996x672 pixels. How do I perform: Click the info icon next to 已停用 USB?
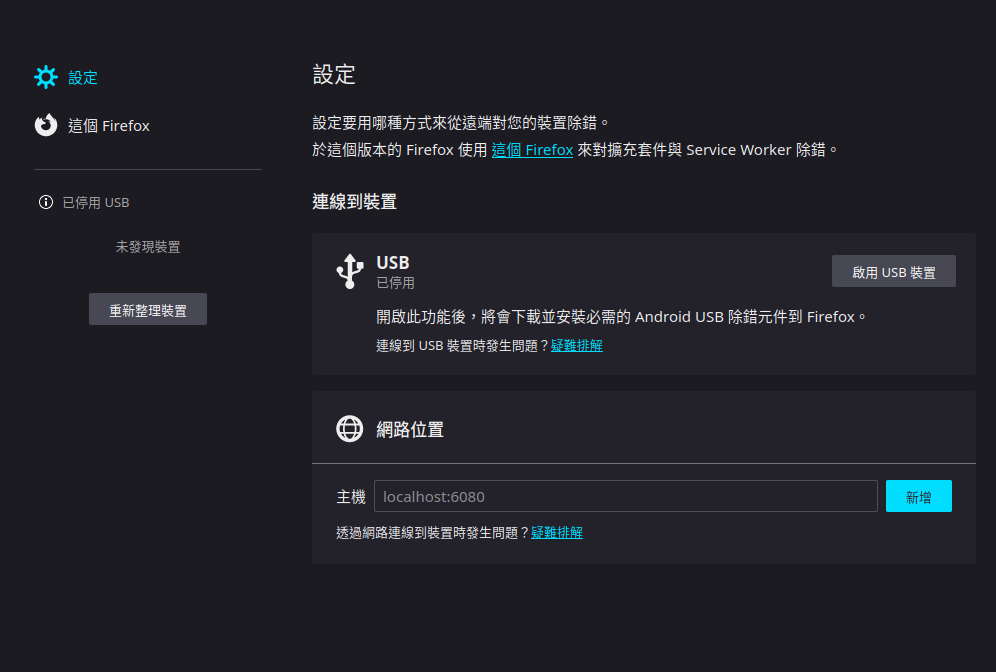[45, 202]
